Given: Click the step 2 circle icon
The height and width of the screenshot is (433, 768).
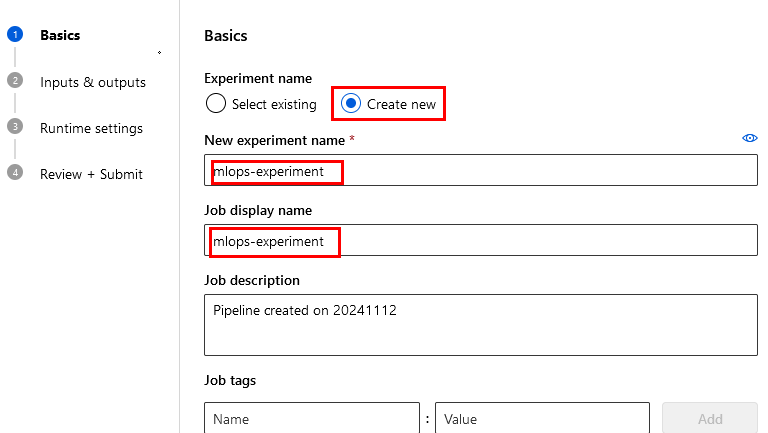Looking at the screenshot, I should (14, 81).
